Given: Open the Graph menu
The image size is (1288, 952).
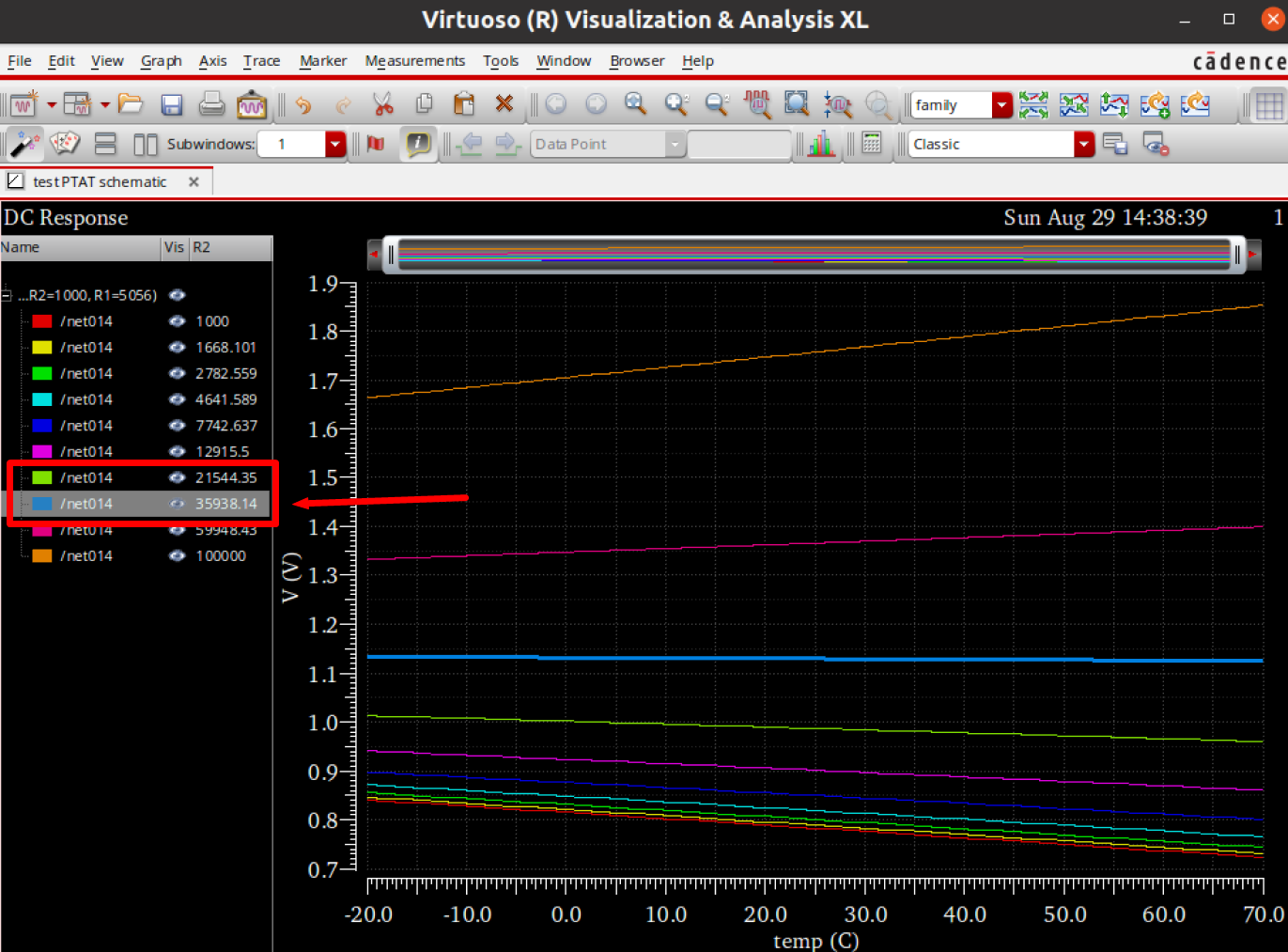Looking at the screenshot, I should point(161,61).
